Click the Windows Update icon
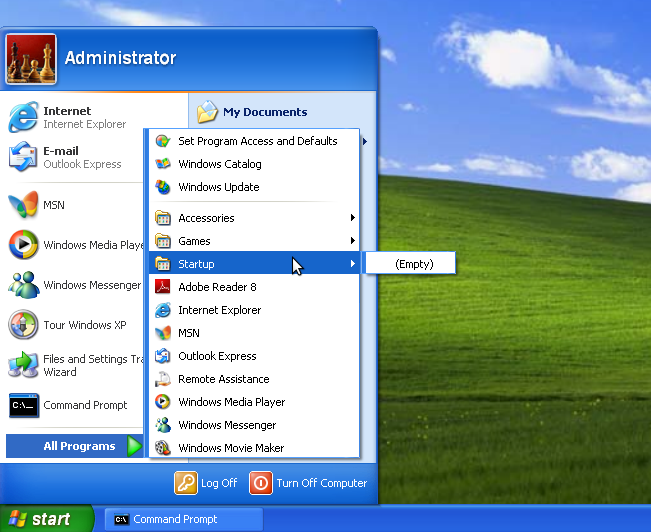 (163, 187)
